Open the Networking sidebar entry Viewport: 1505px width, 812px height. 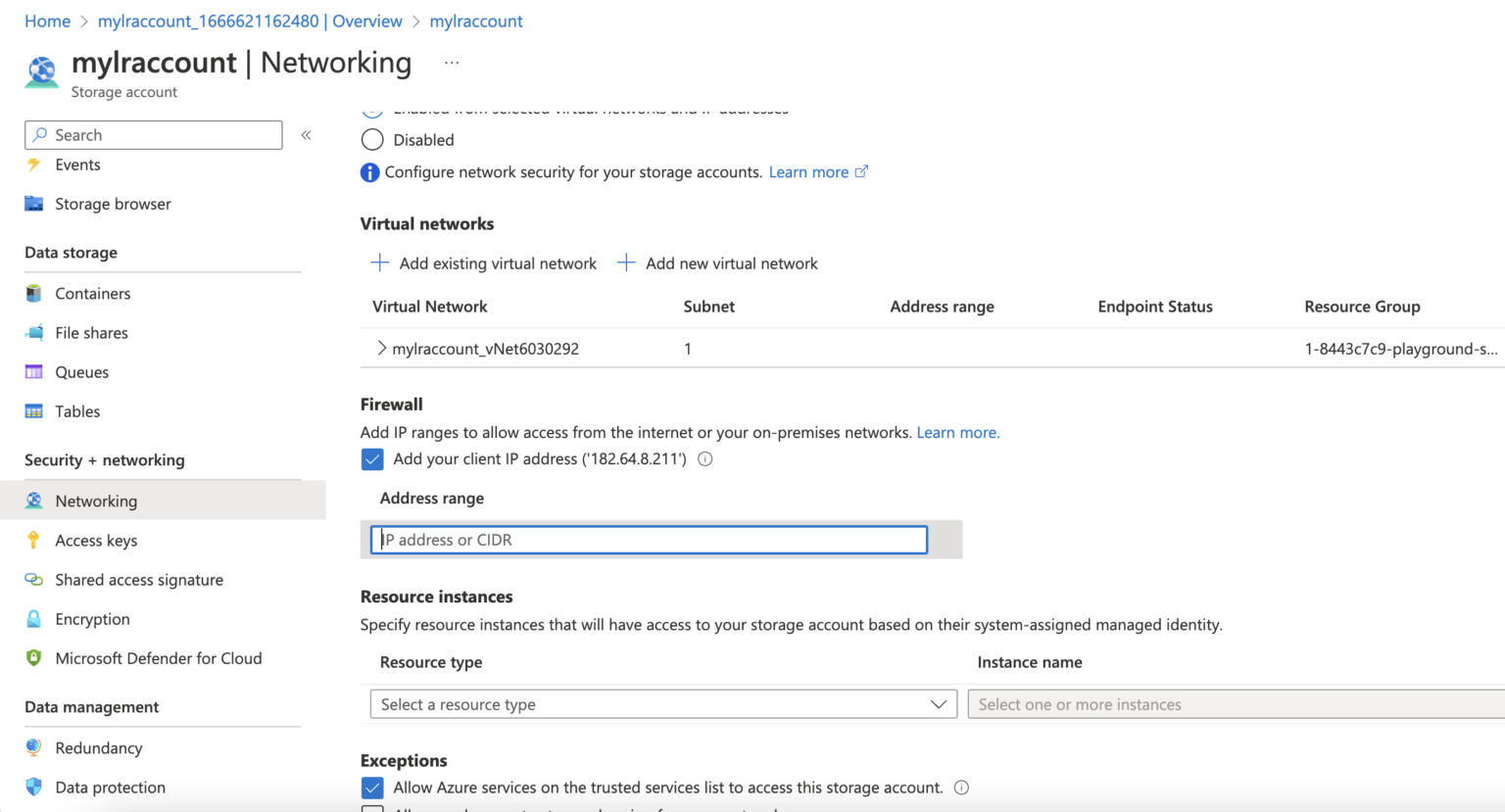95,501
